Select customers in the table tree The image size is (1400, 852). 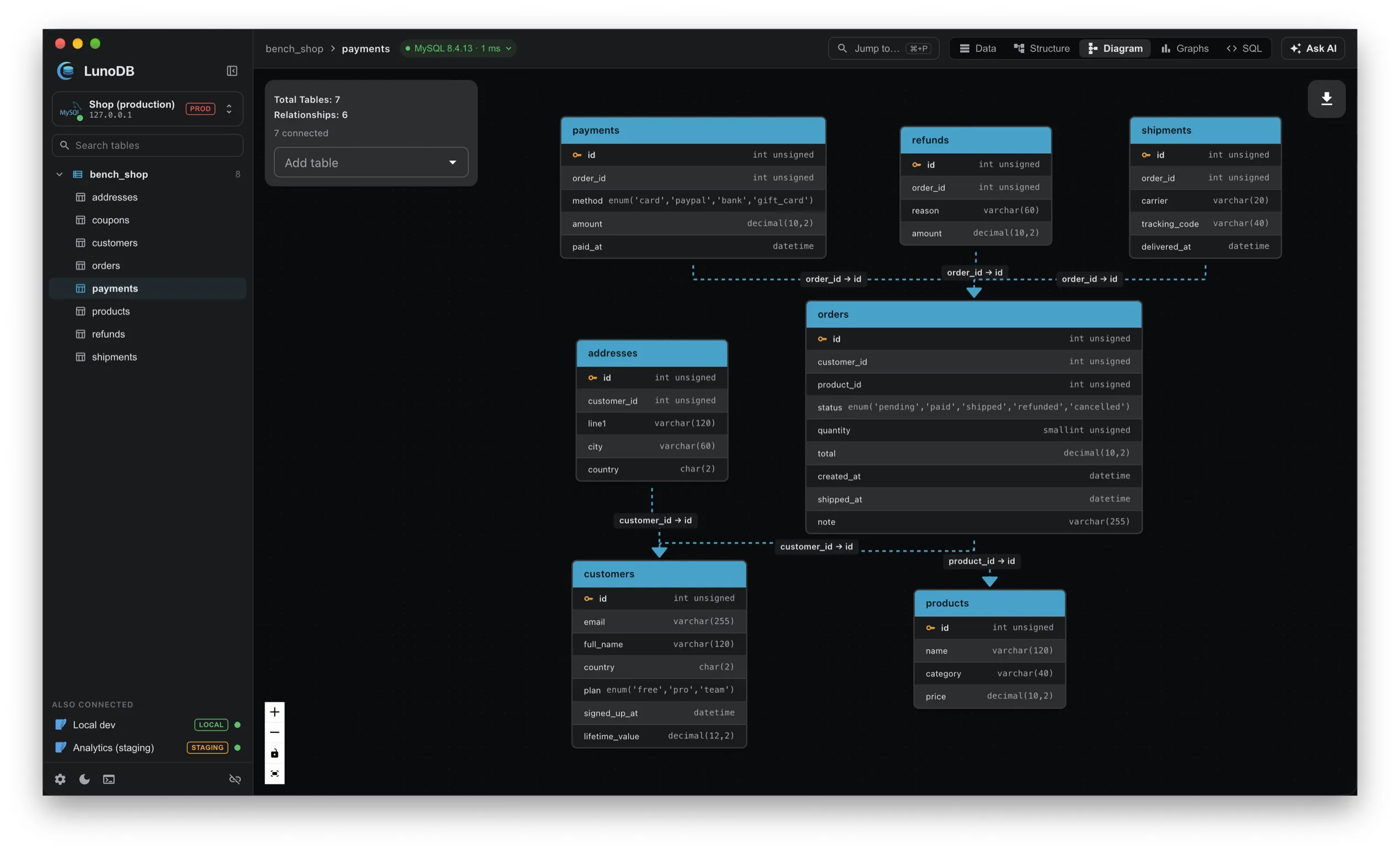pyautogui.click(x=148, y=242)
